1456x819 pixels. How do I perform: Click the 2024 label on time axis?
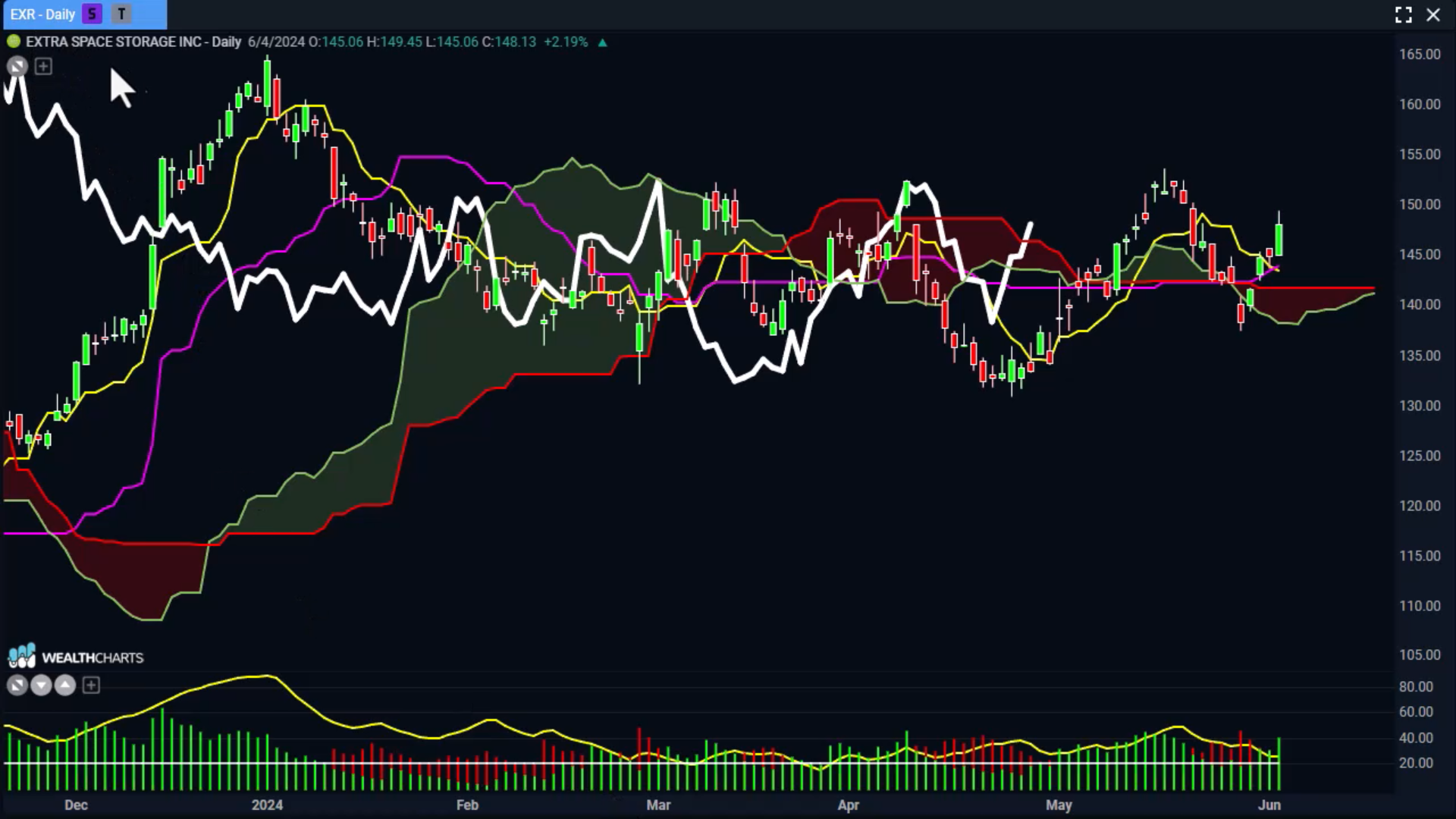point(267,805)
